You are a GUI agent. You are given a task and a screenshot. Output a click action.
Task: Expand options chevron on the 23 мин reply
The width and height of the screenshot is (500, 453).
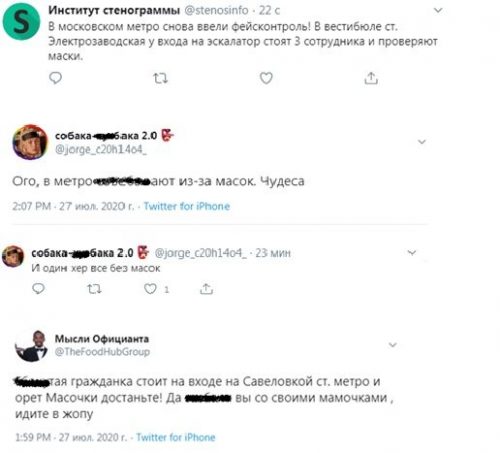[x=412, y=253]
